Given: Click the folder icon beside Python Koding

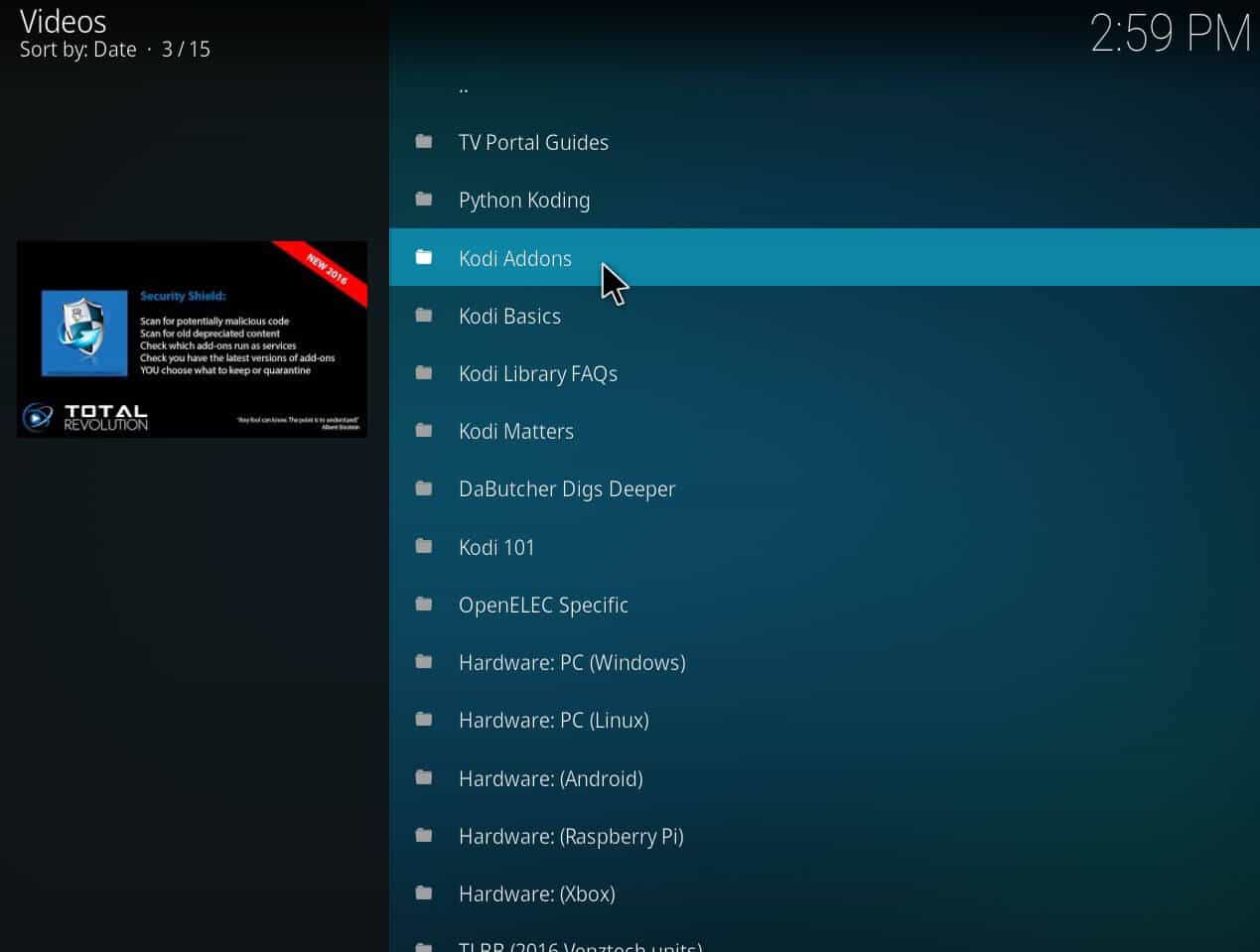Looking at the screenshot, I should click(424, 200).
